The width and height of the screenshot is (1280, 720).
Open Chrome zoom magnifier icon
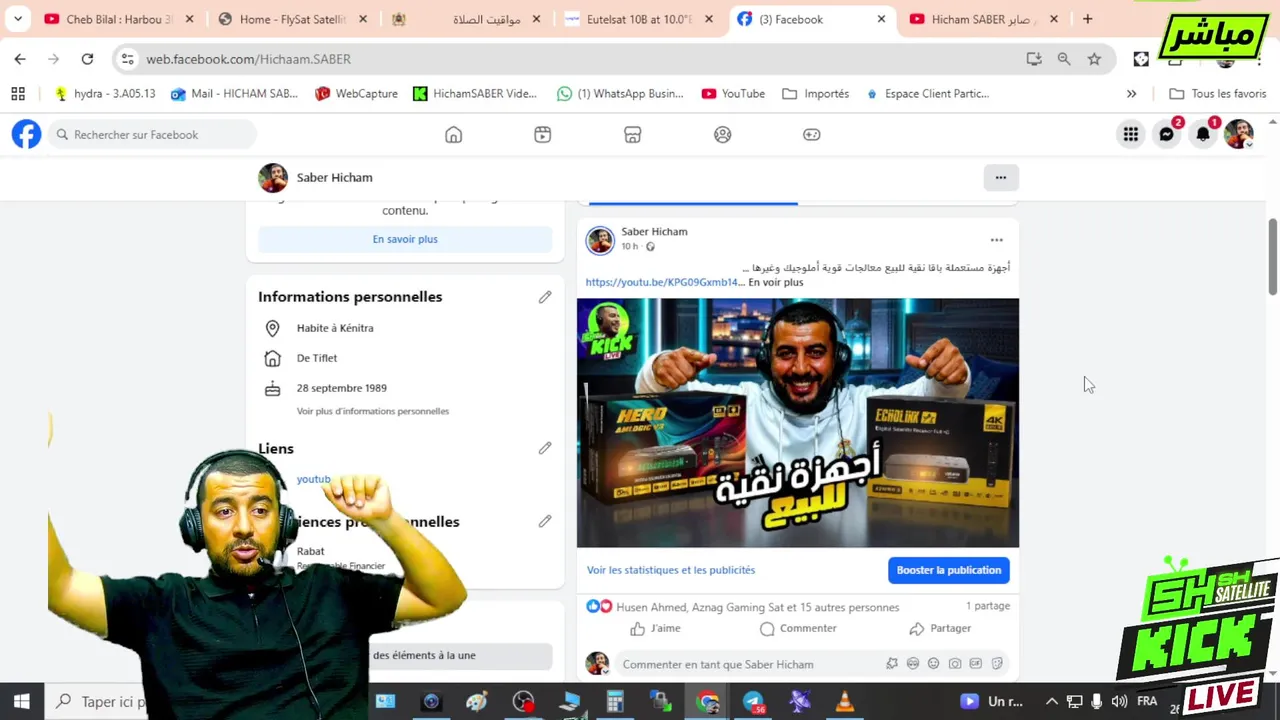(x=1064, y=59)
